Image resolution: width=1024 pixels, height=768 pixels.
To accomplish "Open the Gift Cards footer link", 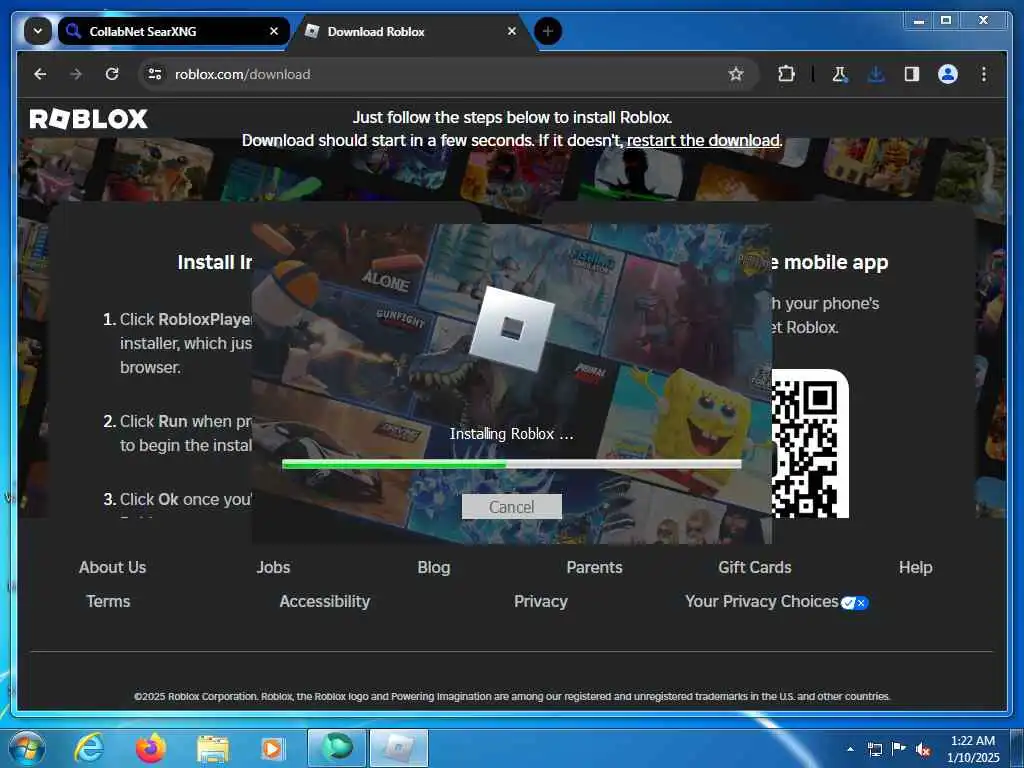I will point(755,567).
